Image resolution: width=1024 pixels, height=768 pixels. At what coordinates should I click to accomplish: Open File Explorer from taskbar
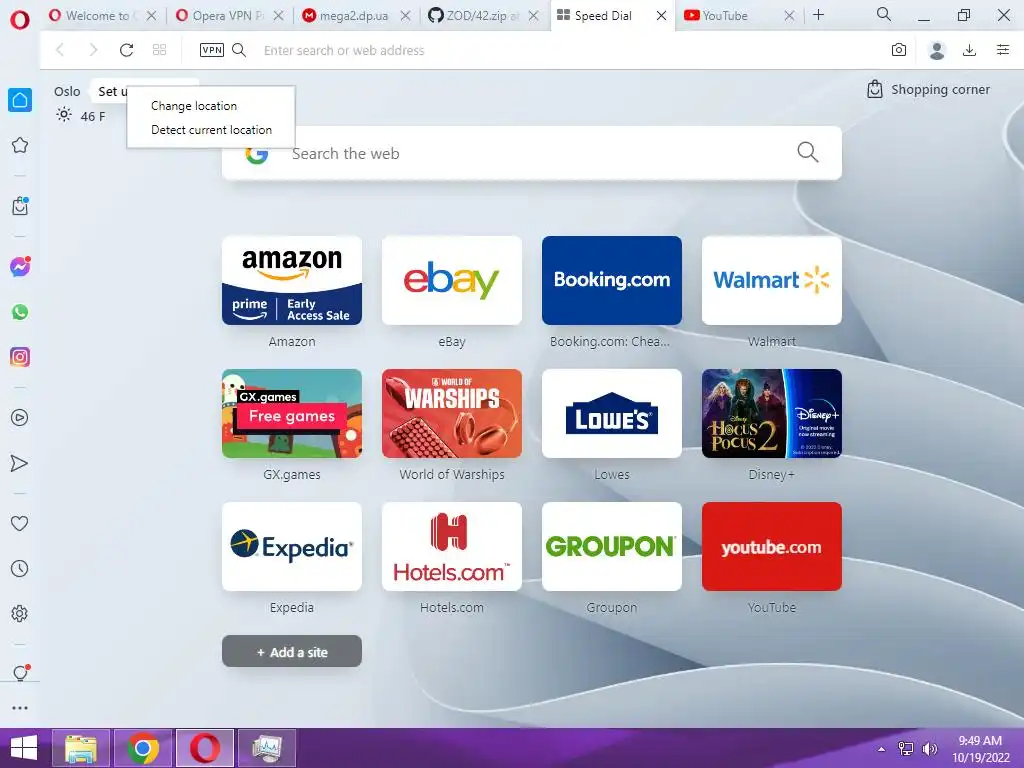pos(81,748)
